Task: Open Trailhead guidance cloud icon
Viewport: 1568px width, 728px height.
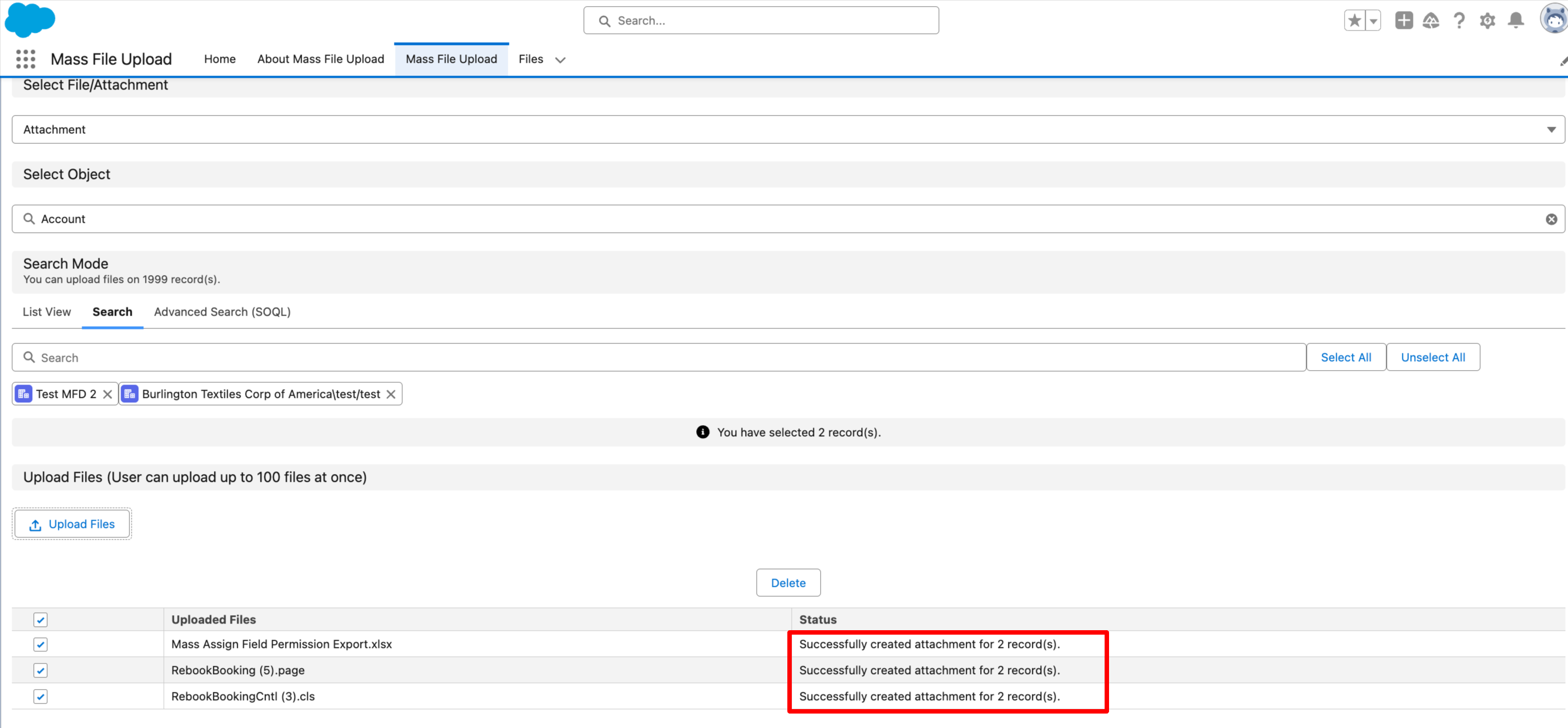Action: (1430, 21)
